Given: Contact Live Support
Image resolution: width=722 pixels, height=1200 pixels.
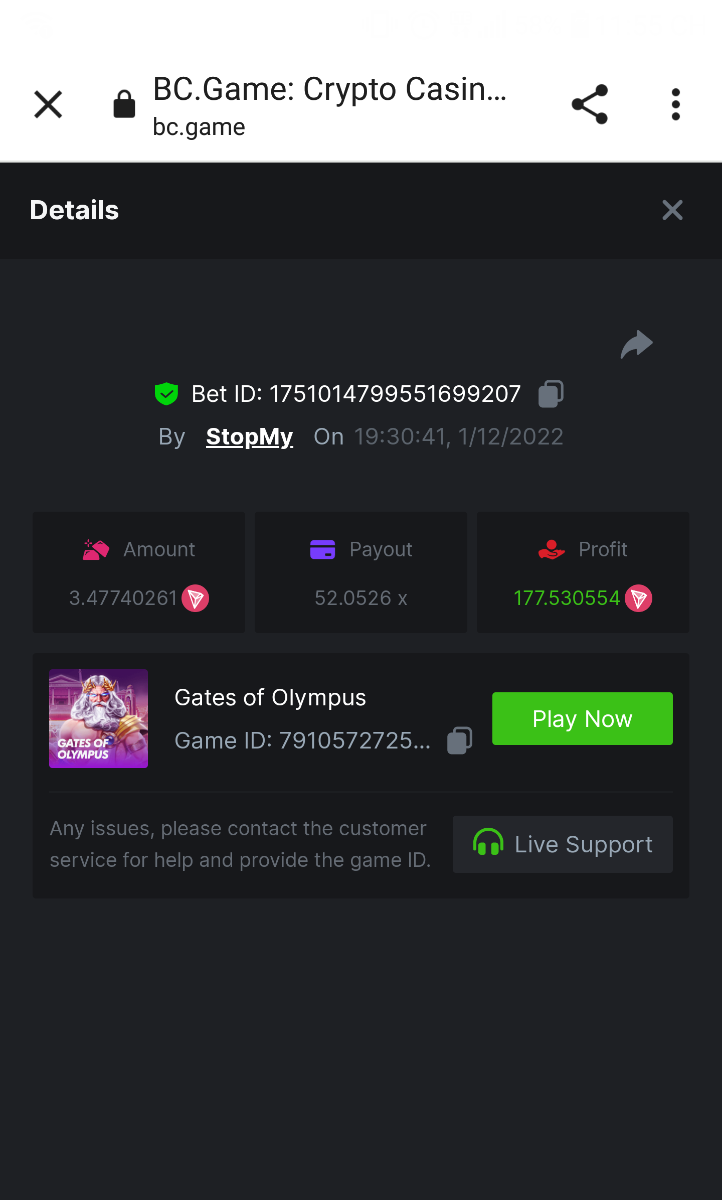Looking at the screenshot, I should [563, 844].
